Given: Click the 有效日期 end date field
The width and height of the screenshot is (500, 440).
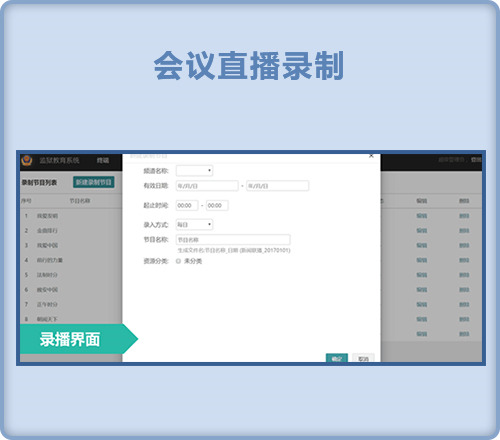Looking at the screenshot, I should click(277, 186).
